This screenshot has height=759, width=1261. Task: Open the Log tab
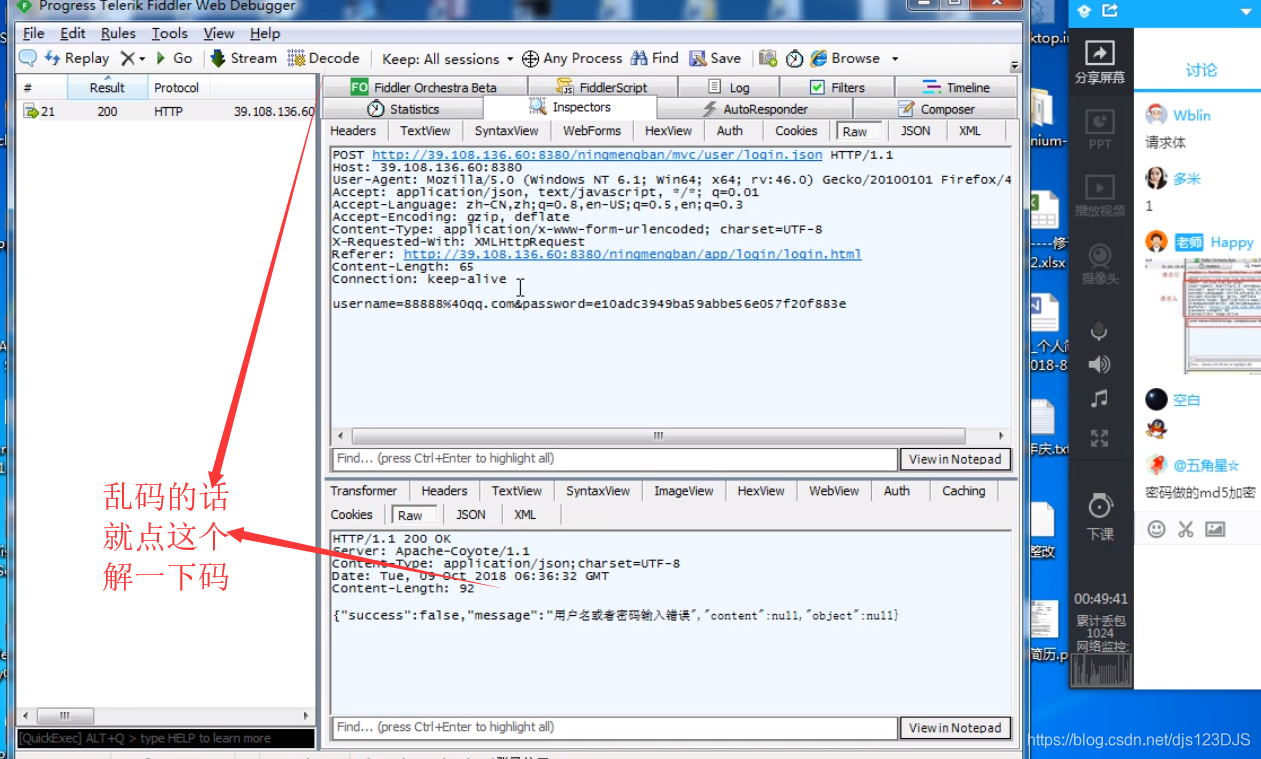point(728,87)
